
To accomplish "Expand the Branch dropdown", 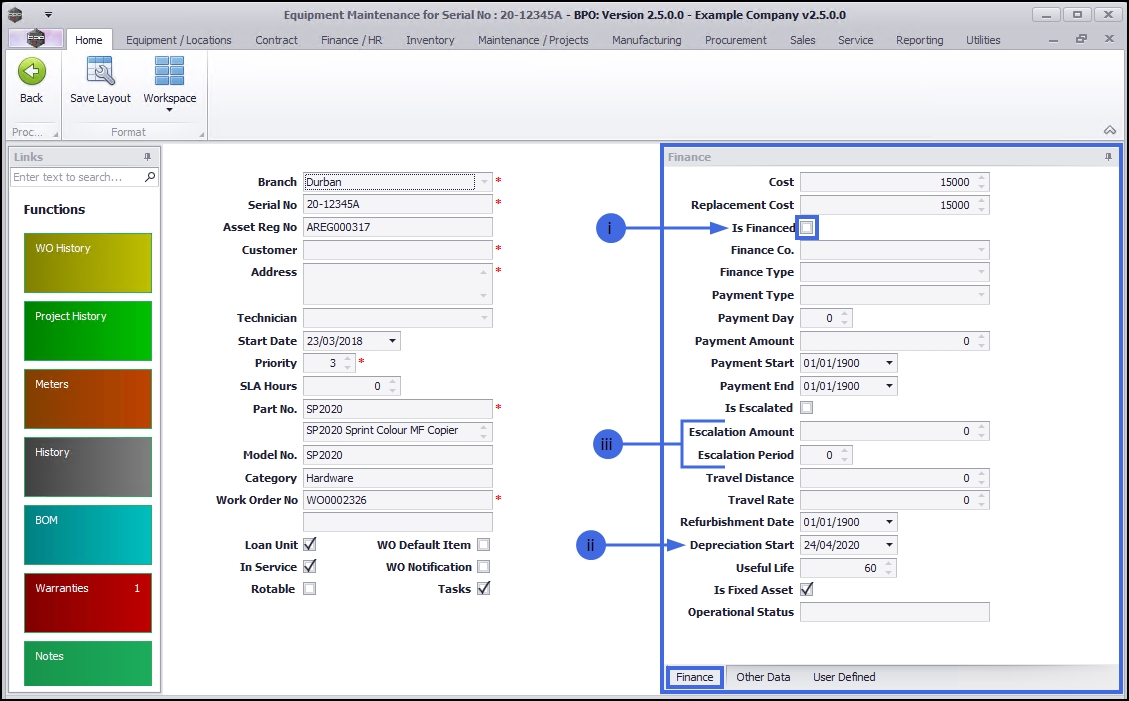I will coord(485,182).
